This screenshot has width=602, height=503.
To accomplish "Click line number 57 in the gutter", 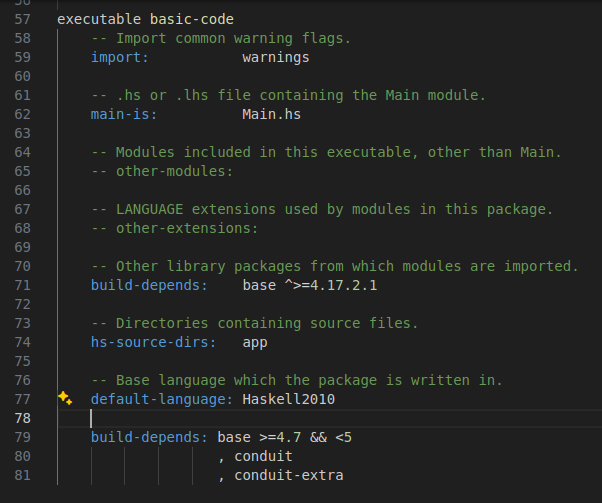I will pyautogui.click(x=24, y=19).
